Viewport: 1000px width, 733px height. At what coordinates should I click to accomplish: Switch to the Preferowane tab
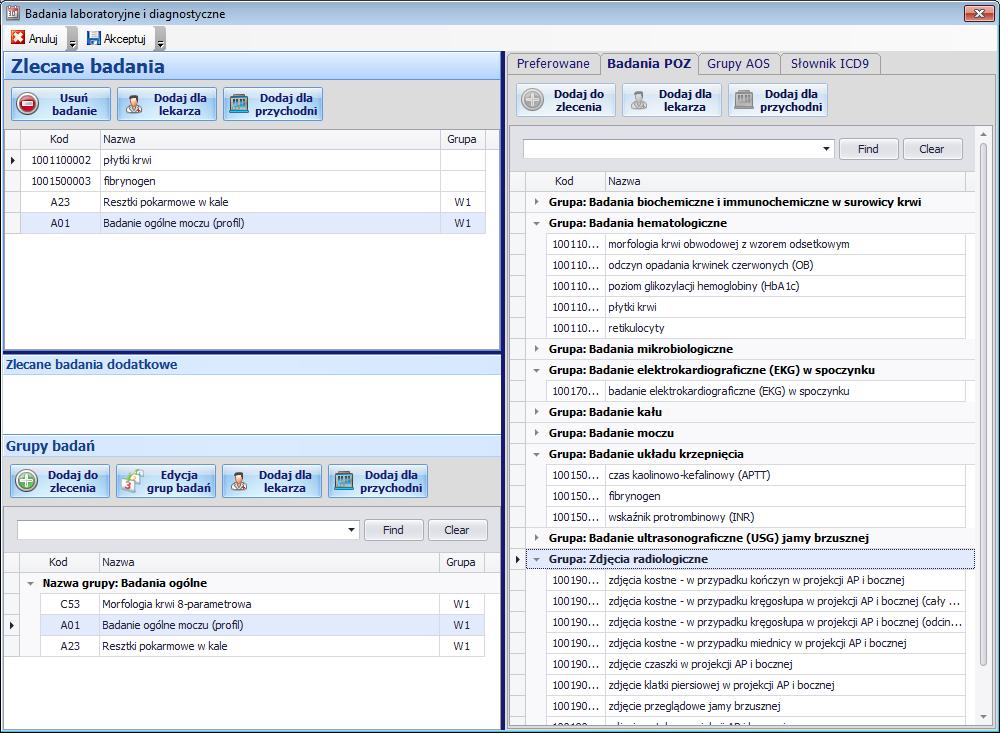tap(553, 64)
